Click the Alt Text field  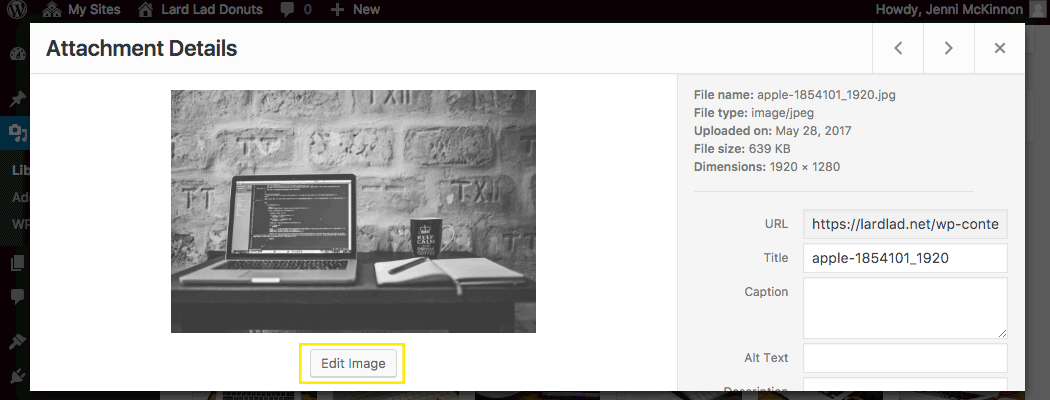(x=905, y=358)
